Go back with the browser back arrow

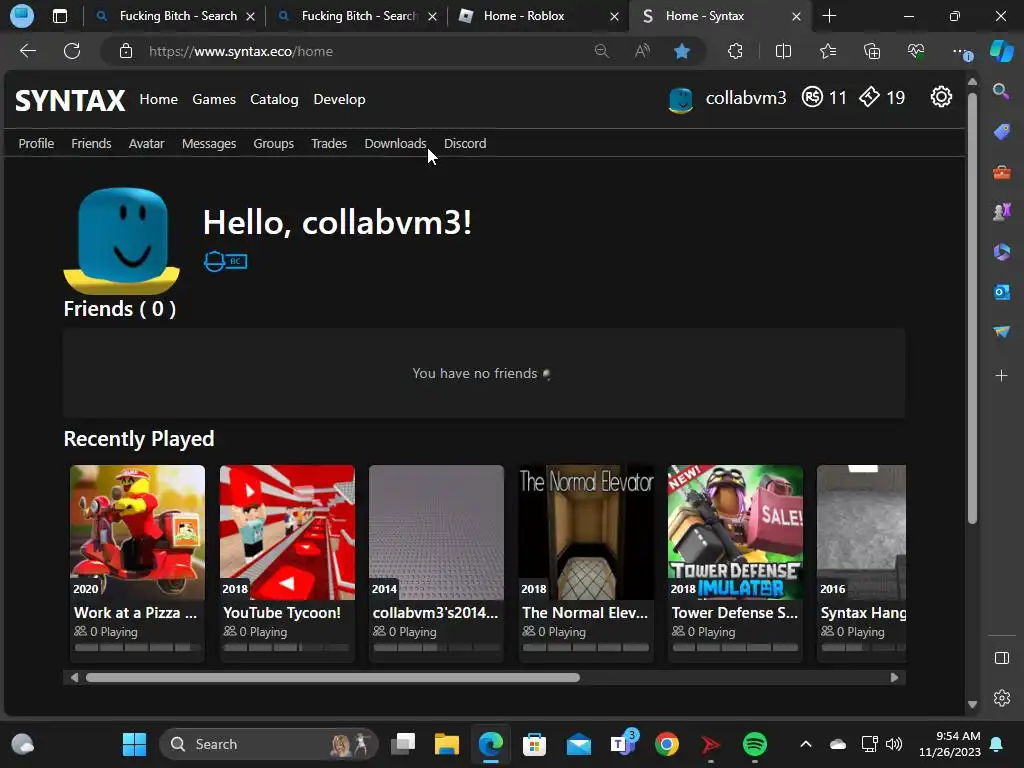[28, 51]
